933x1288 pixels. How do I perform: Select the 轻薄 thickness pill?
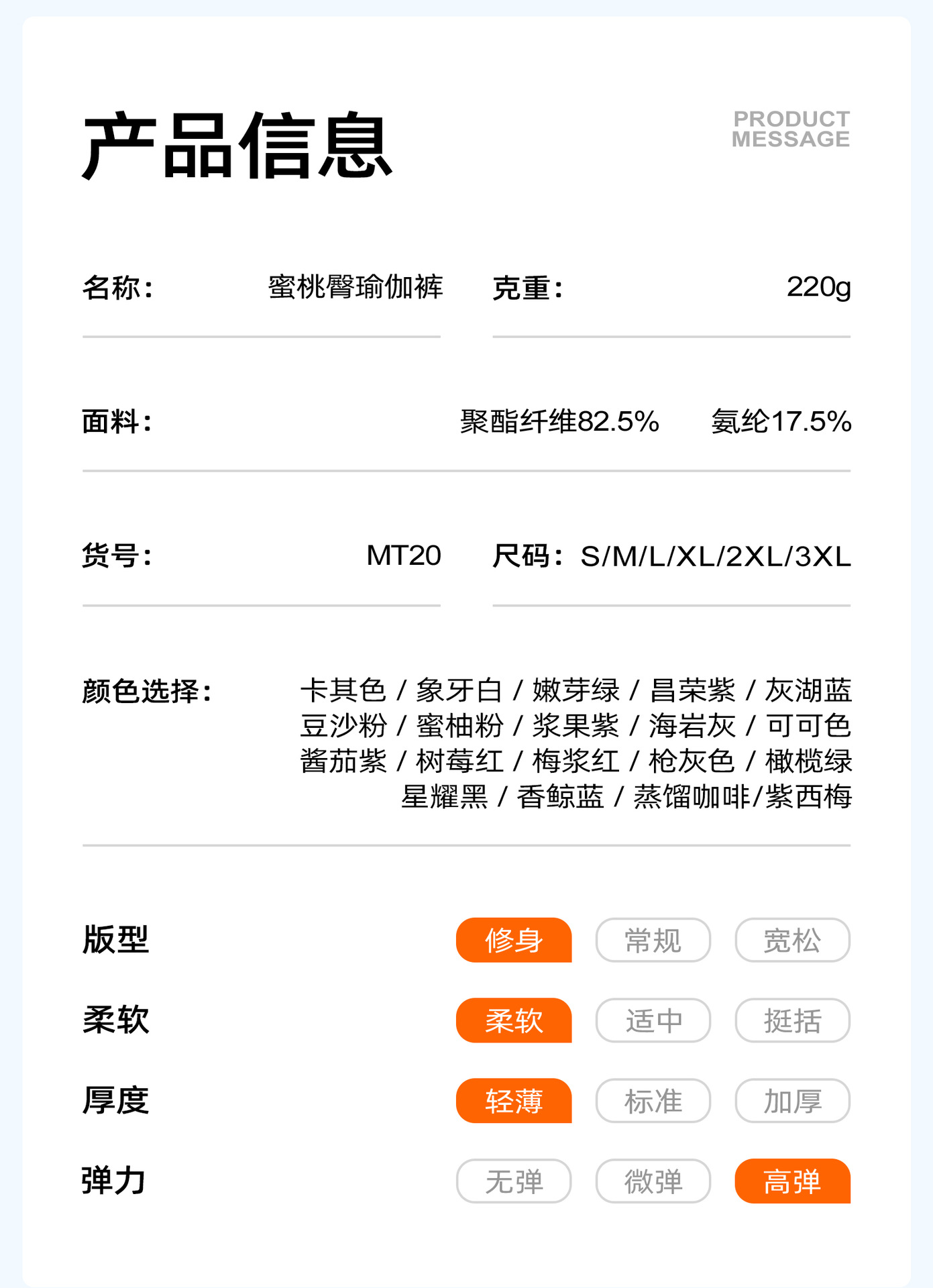(x=514, y=1101)
